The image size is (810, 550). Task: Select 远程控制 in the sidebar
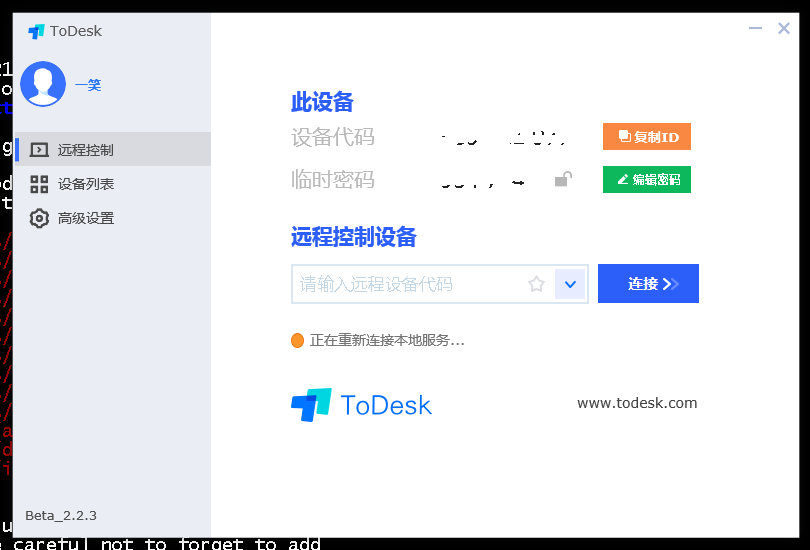[x=113, y=149]
